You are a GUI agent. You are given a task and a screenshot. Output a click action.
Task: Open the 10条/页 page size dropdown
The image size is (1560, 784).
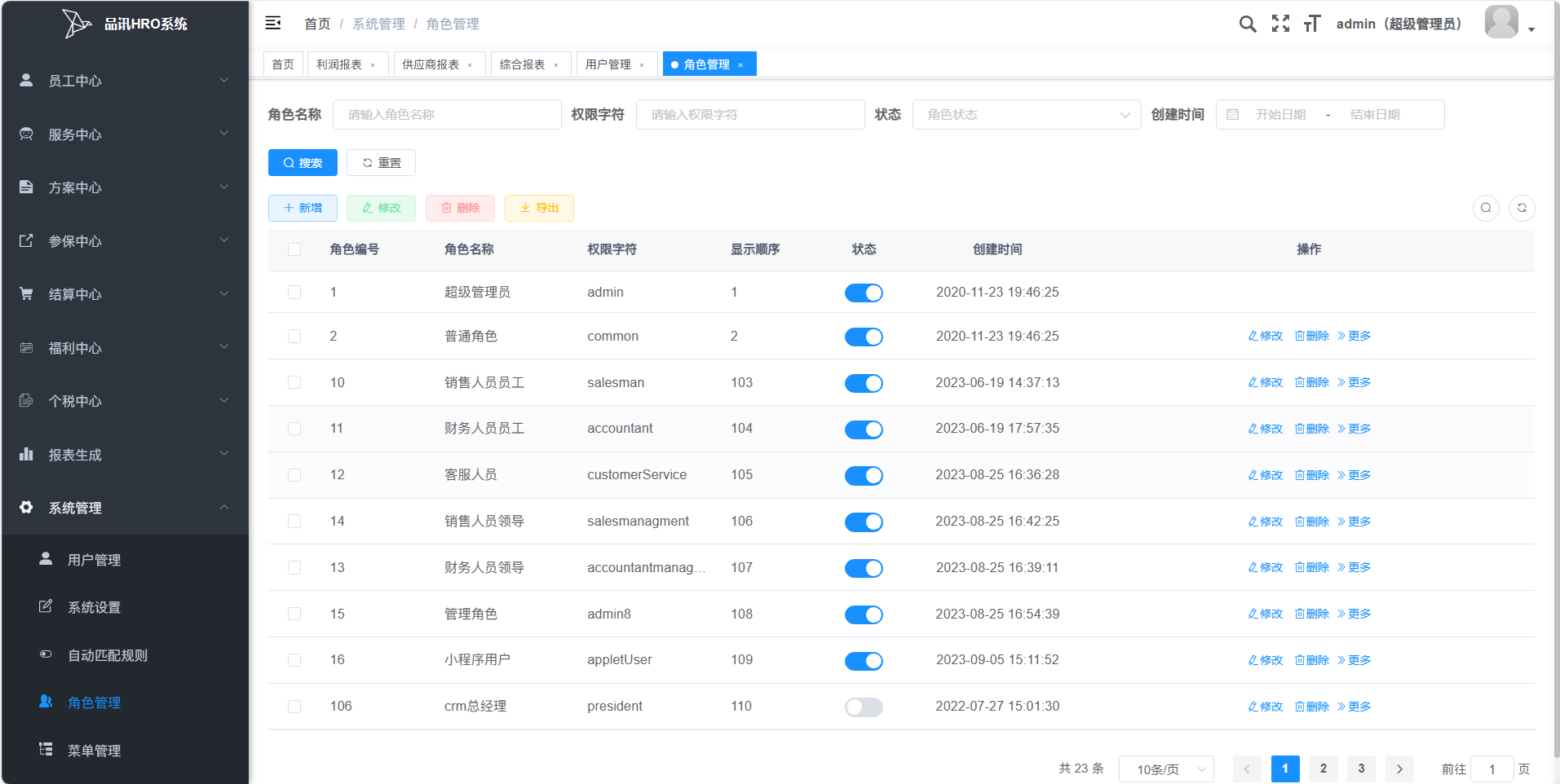[1166, 769]
